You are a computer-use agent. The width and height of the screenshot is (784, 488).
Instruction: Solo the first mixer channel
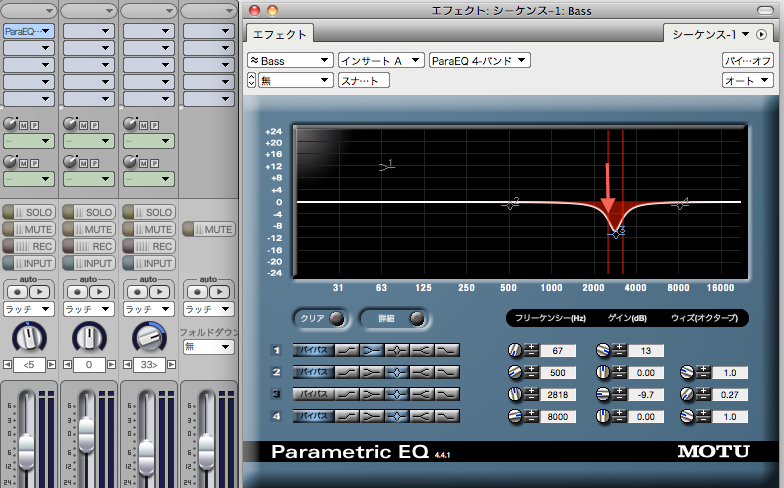(x=28, y=212)
